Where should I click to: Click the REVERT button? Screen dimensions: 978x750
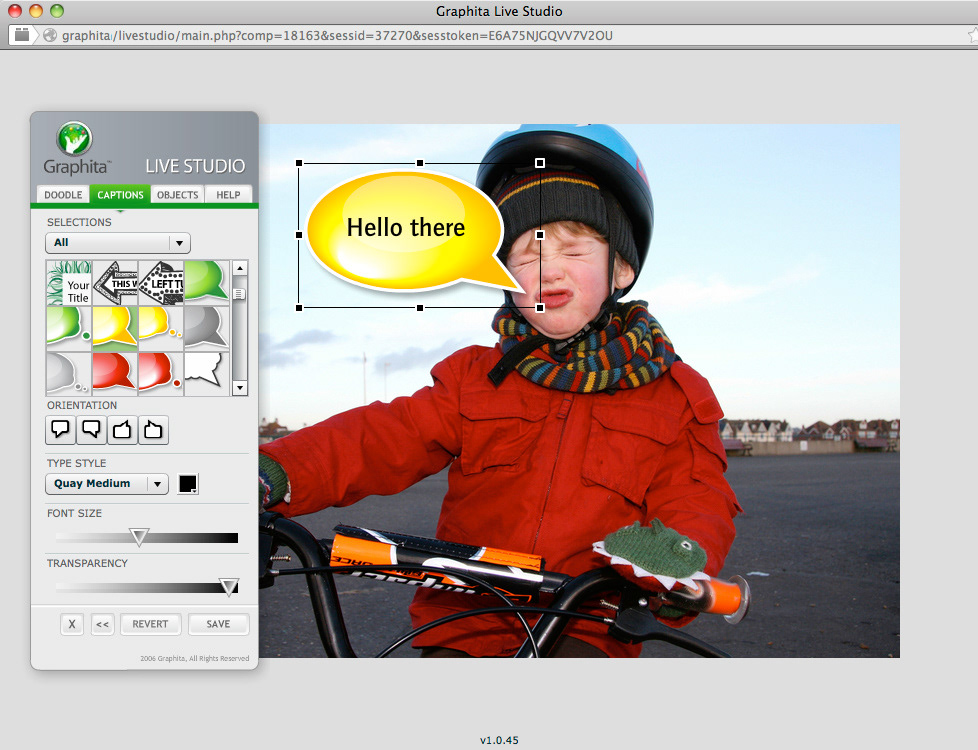pyautogui.click(x=150, y=624)
